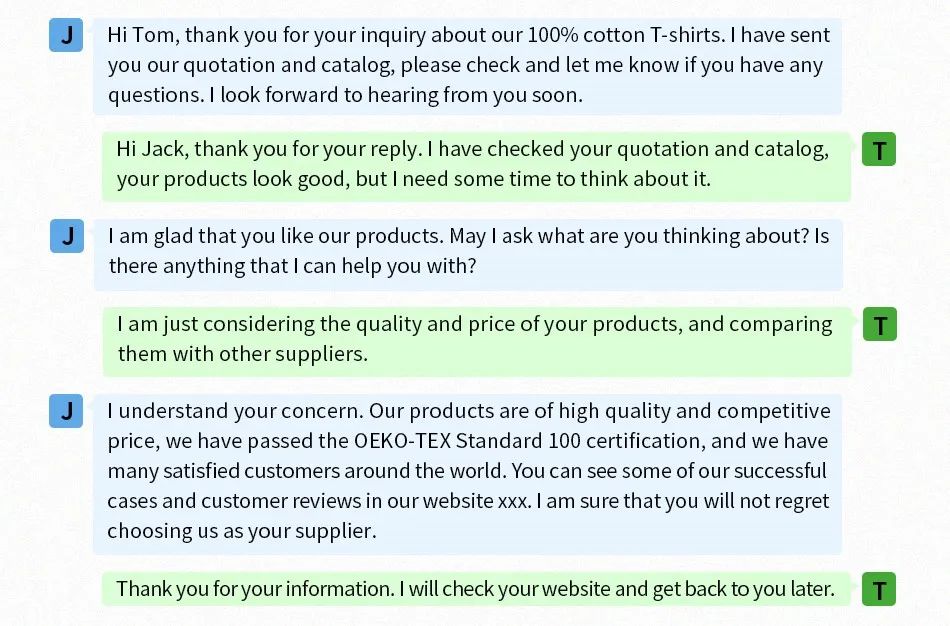
Task: Click J avatar beside 'I understand your concern' message
Action: click(x=66, y=411)
